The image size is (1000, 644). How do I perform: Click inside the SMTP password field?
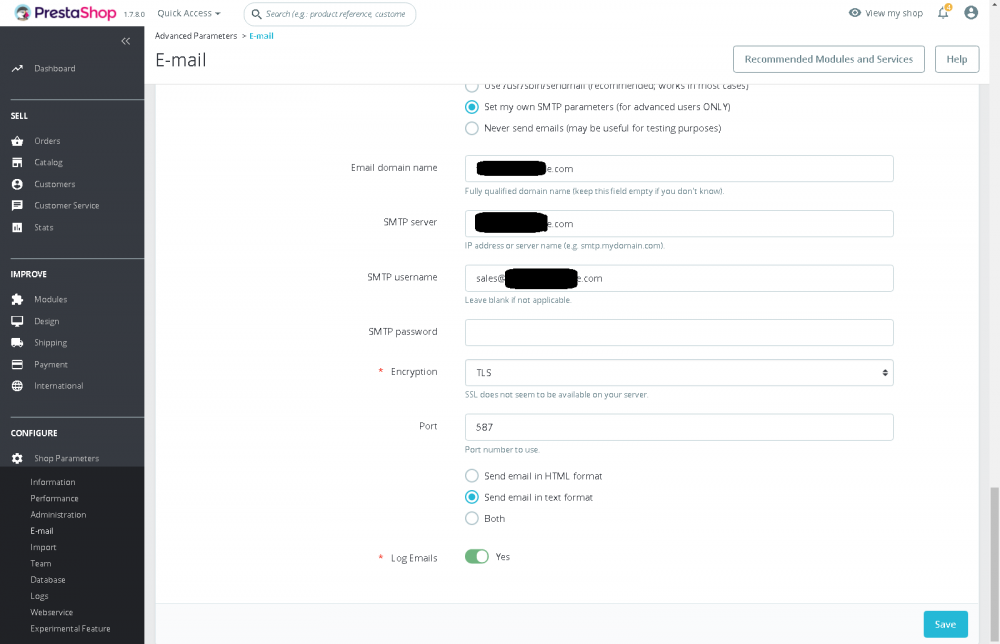click(679, 332)
